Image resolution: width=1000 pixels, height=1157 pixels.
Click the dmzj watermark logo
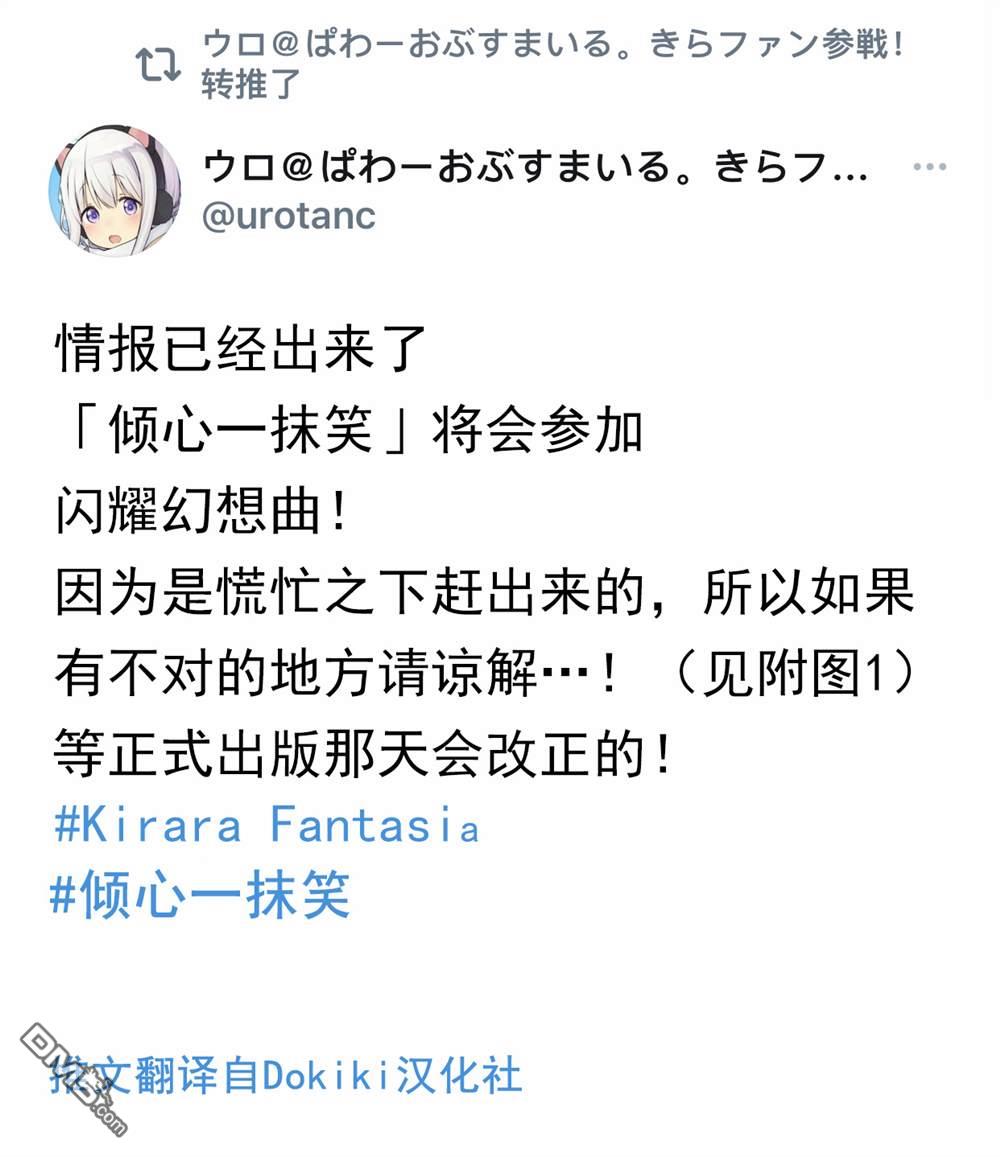tap(73, 1079)
